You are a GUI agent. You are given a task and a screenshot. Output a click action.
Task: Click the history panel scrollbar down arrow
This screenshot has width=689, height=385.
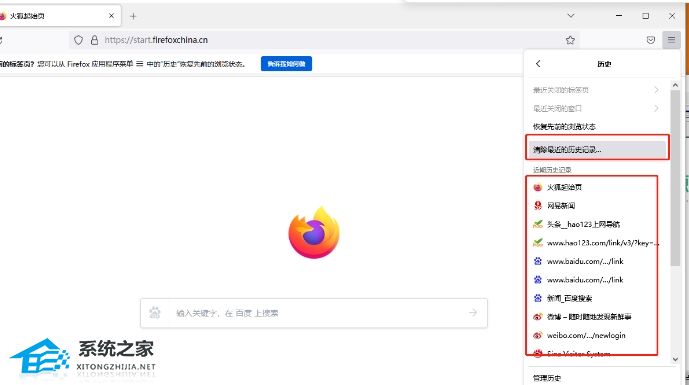[x=675, y=360]
